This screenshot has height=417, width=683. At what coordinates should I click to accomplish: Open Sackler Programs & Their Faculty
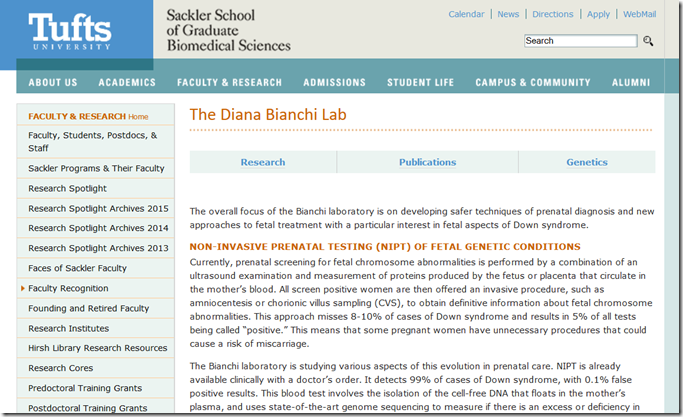95,168
